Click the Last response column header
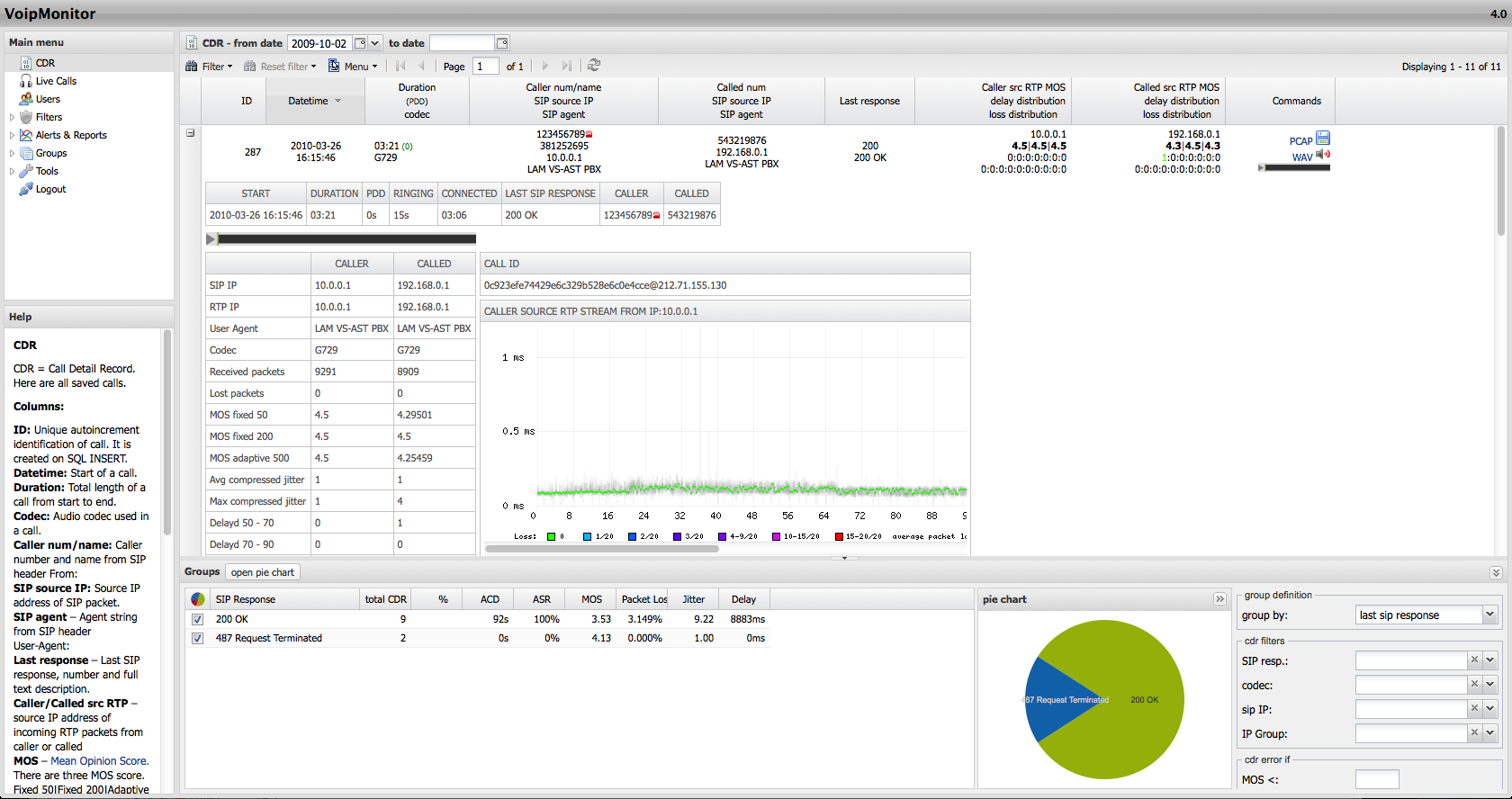Image resolution: width=1512 pixels, height=799 pixels. coord(869,101)
